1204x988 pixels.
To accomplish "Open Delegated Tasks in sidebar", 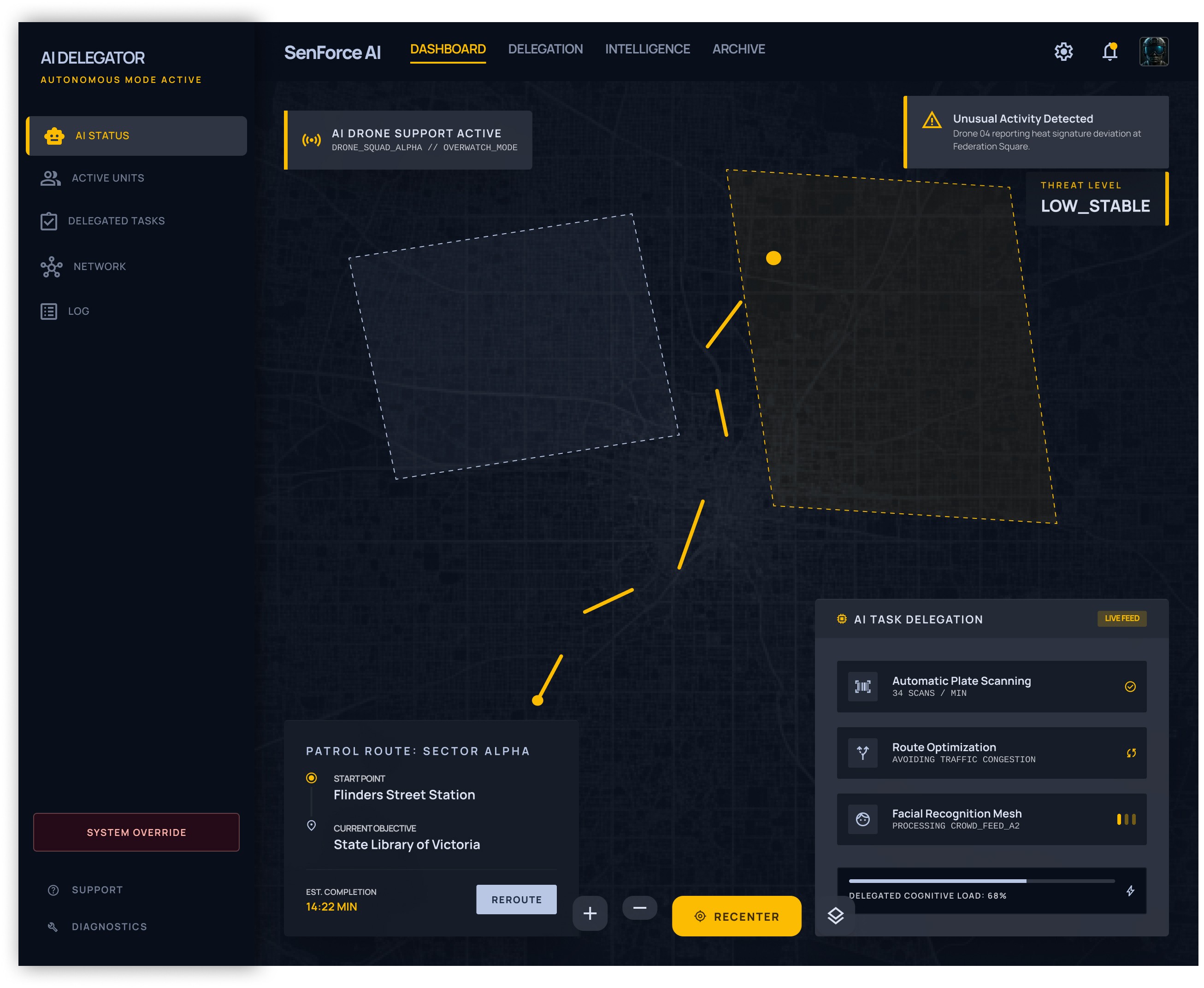I will pos(116,221).
